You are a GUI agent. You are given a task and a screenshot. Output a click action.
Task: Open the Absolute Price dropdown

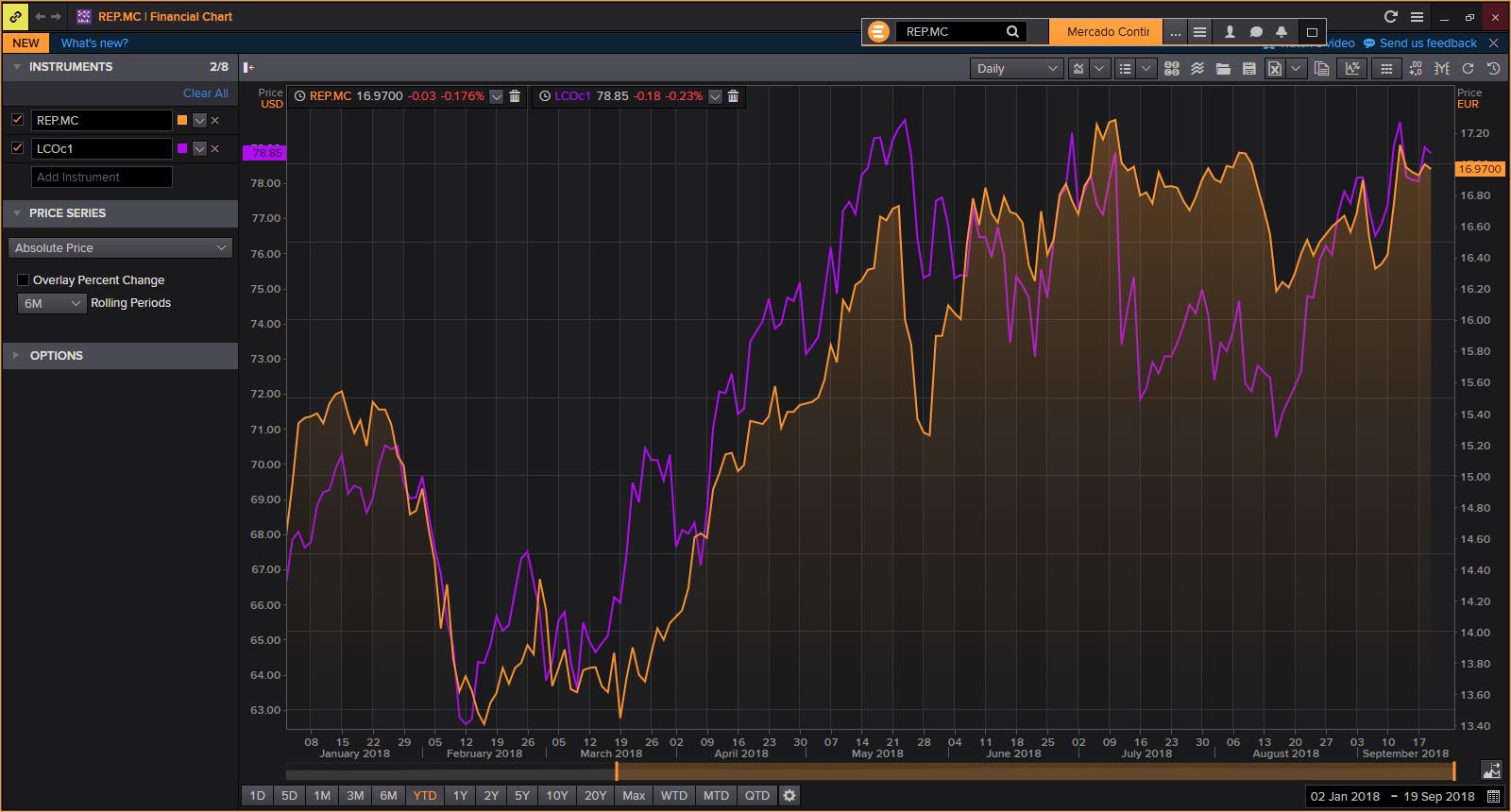[x=120, y=247]
